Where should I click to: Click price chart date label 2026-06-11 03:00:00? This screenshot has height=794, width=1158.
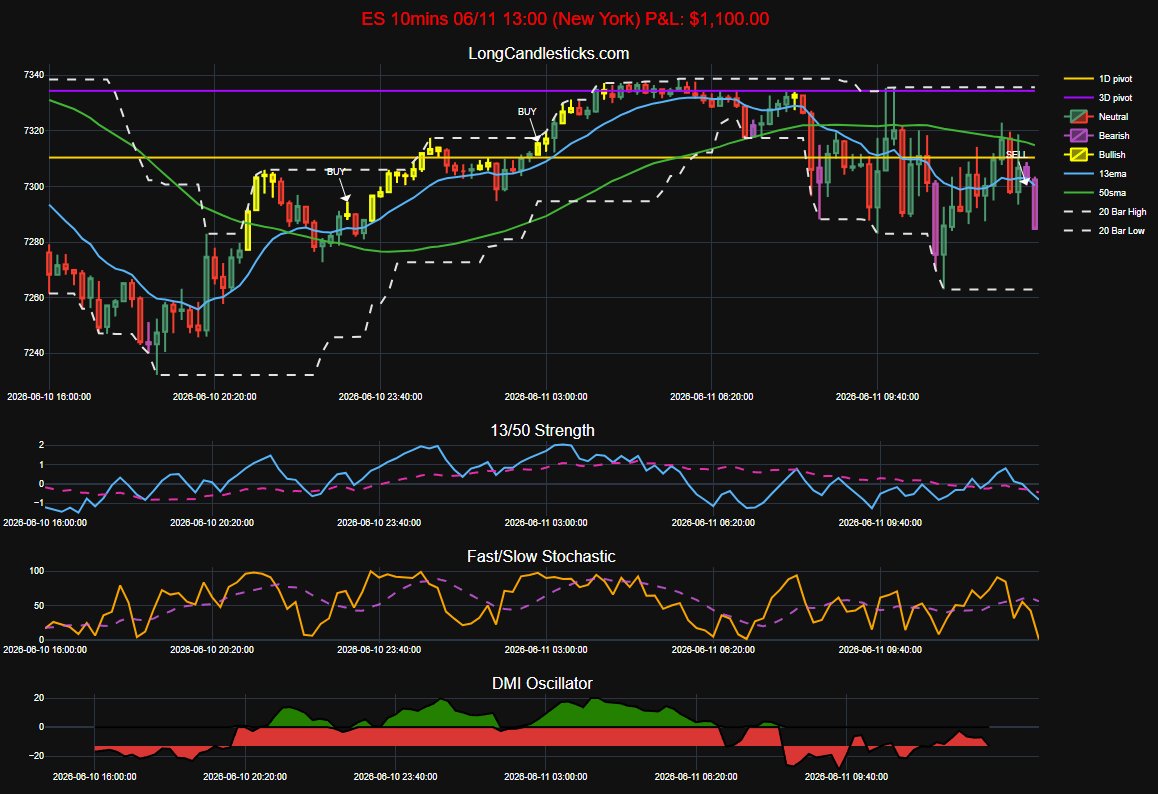(x=546, y=397)
